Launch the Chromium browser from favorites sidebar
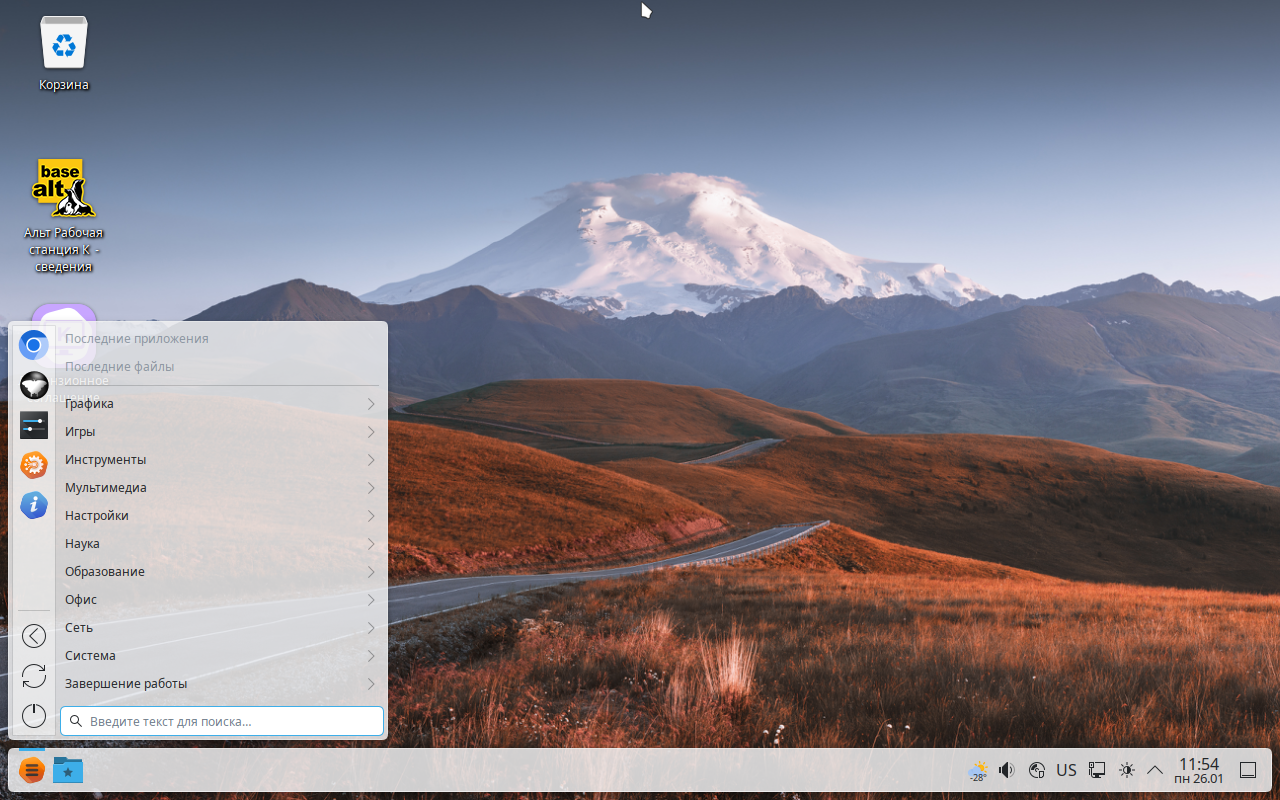Viewport: 1280px width, 800px height. [x=34, y=345]
